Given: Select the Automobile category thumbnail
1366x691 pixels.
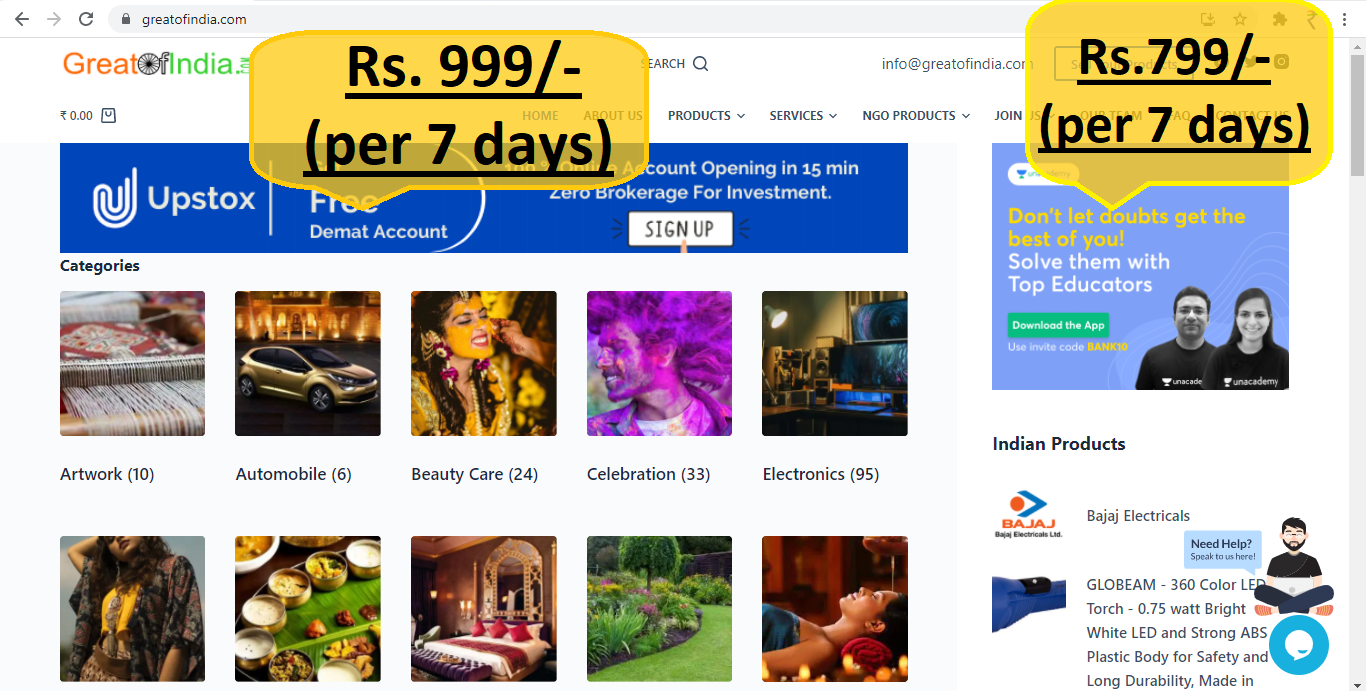Looking at the screenshot, I should 308,363.
